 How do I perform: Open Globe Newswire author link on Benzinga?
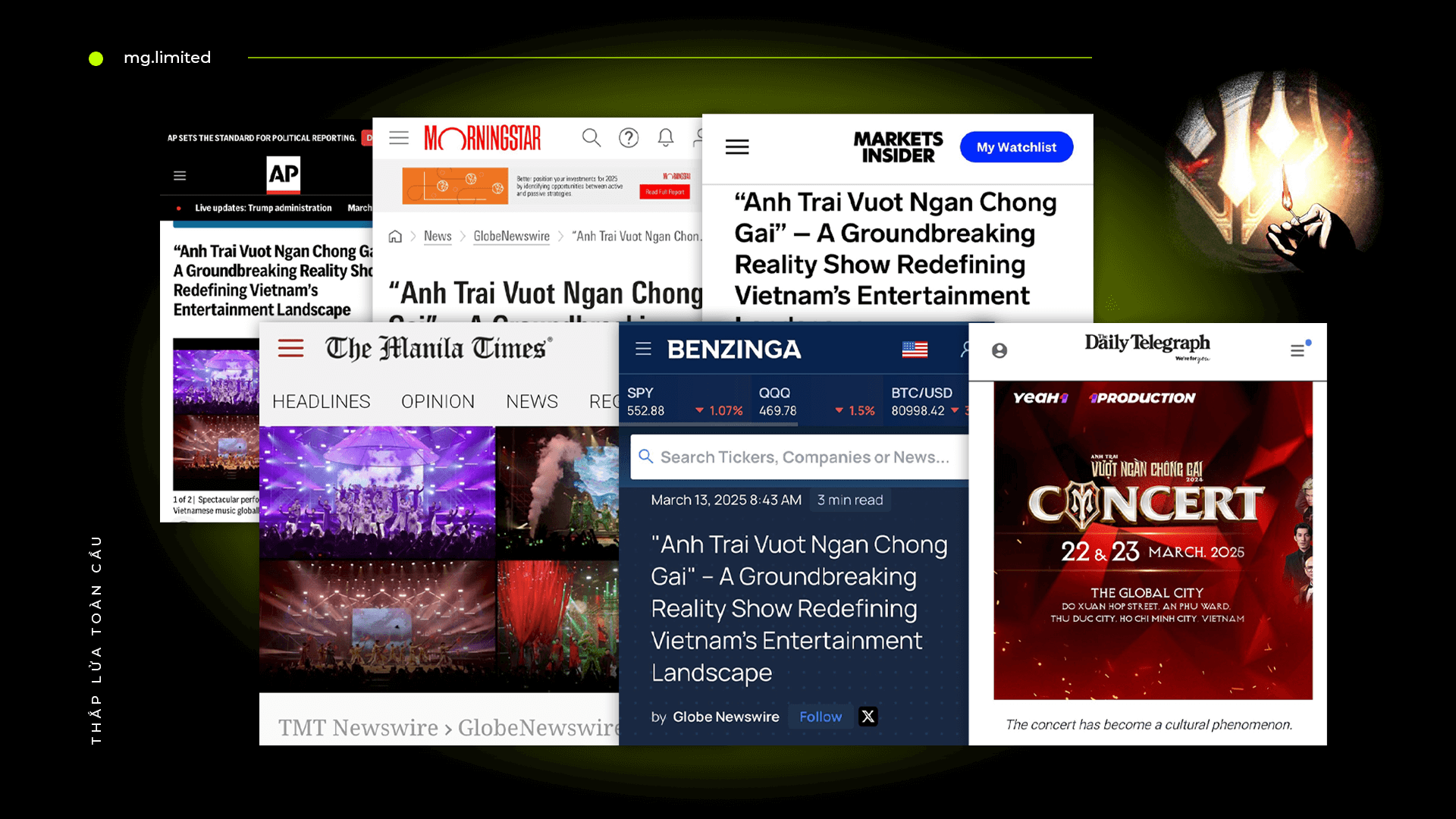(x=726, y=717)
